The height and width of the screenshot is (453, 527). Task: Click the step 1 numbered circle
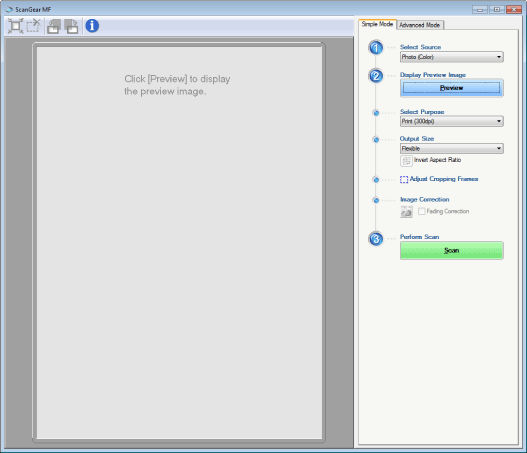click(376, 48)
